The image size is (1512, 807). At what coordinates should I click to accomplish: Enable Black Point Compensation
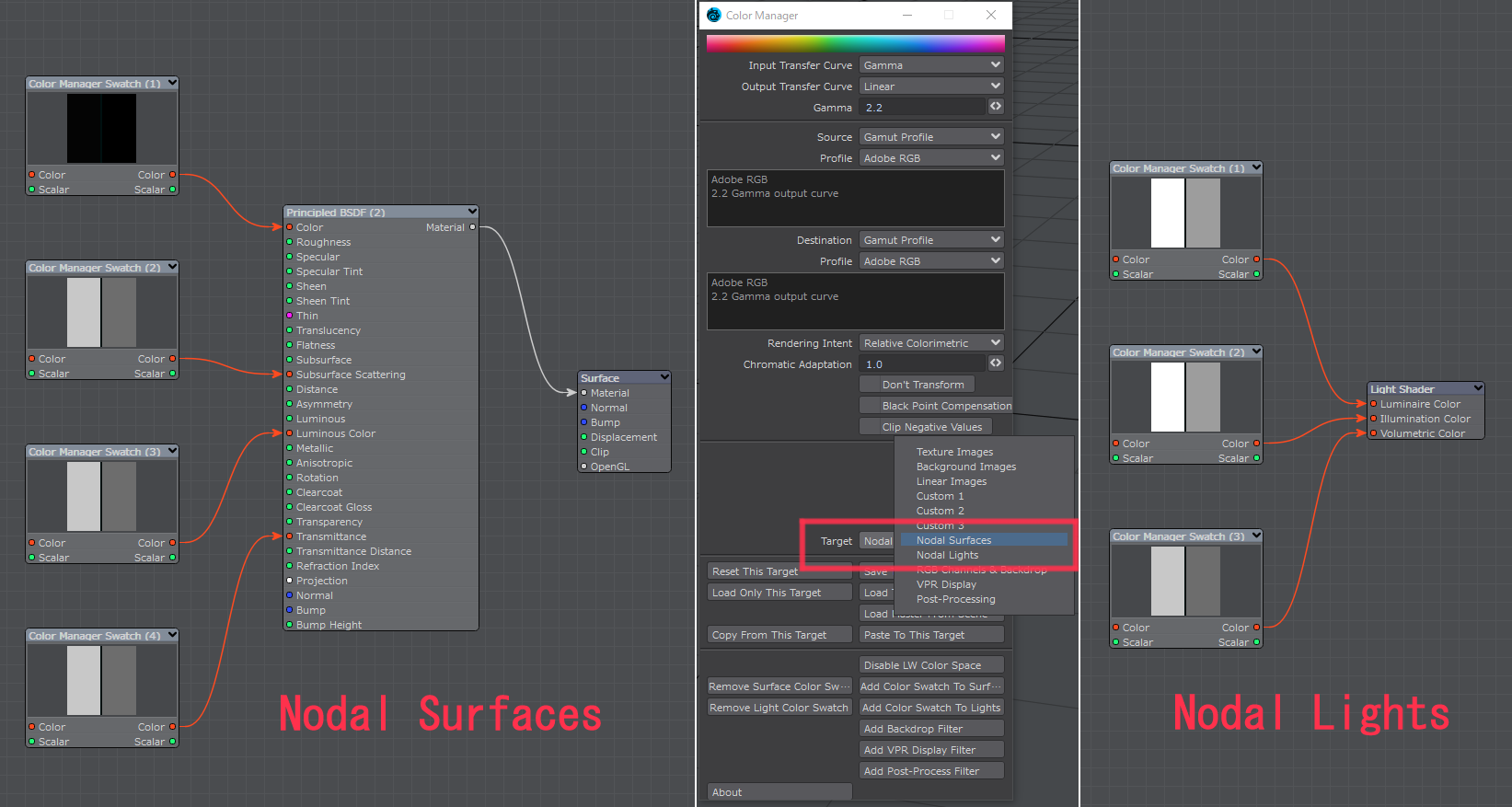935,406
